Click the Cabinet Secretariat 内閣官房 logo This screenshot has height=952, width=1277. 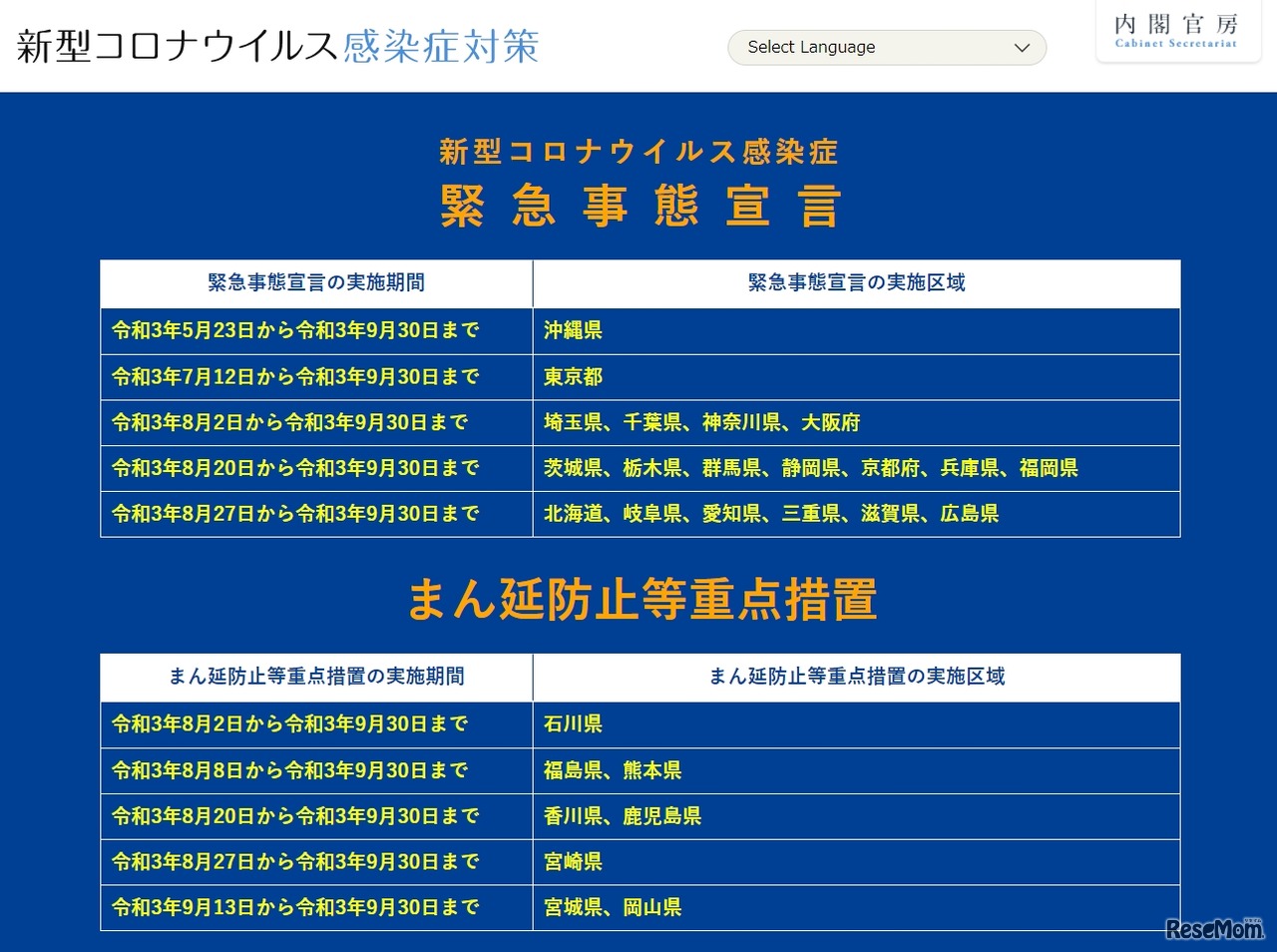pyautogui.click(x=1177, y=34)
